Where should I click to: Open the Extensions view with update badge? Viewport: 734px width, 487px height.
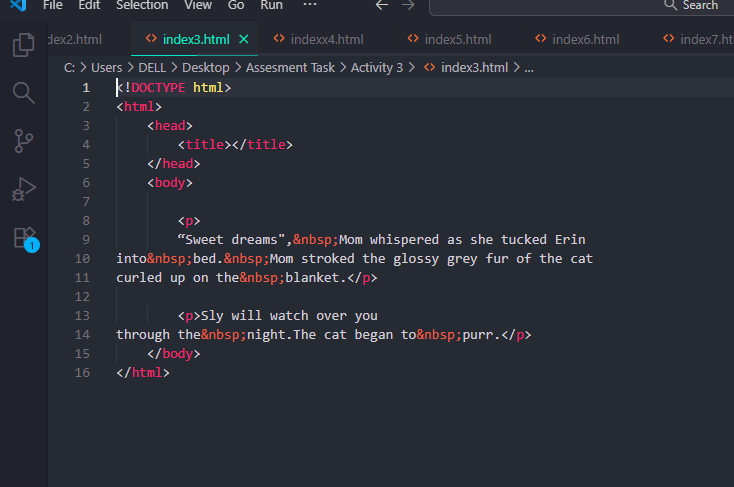(x=23, y=238)
